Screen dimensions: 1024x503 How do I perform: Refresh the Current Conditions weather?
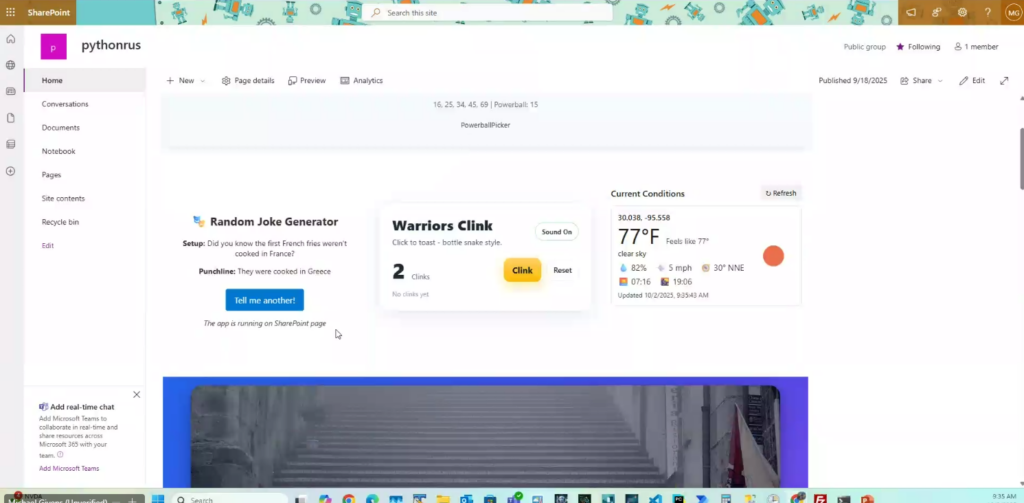tap(781, 193)
